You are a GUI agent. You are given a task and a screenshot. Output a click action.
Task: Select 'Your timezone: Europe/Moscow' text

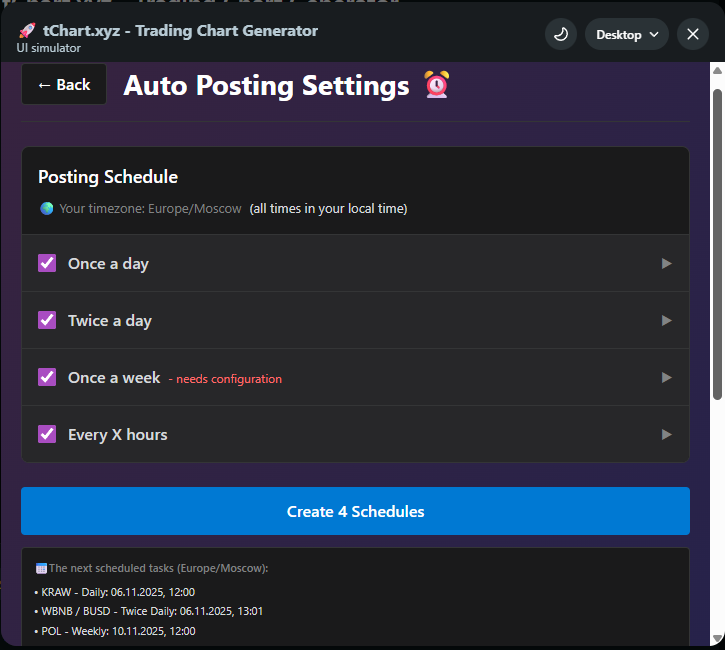click(150, 208)
